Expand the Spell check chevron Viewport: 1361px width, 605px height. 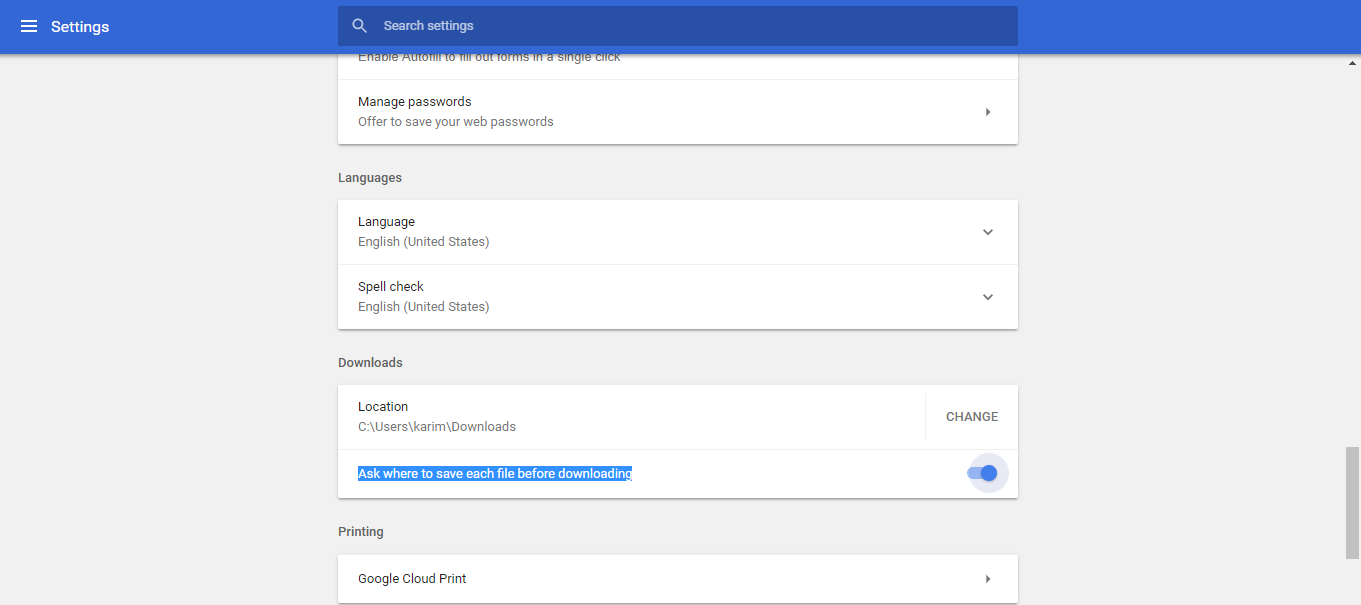coord(988,297)
